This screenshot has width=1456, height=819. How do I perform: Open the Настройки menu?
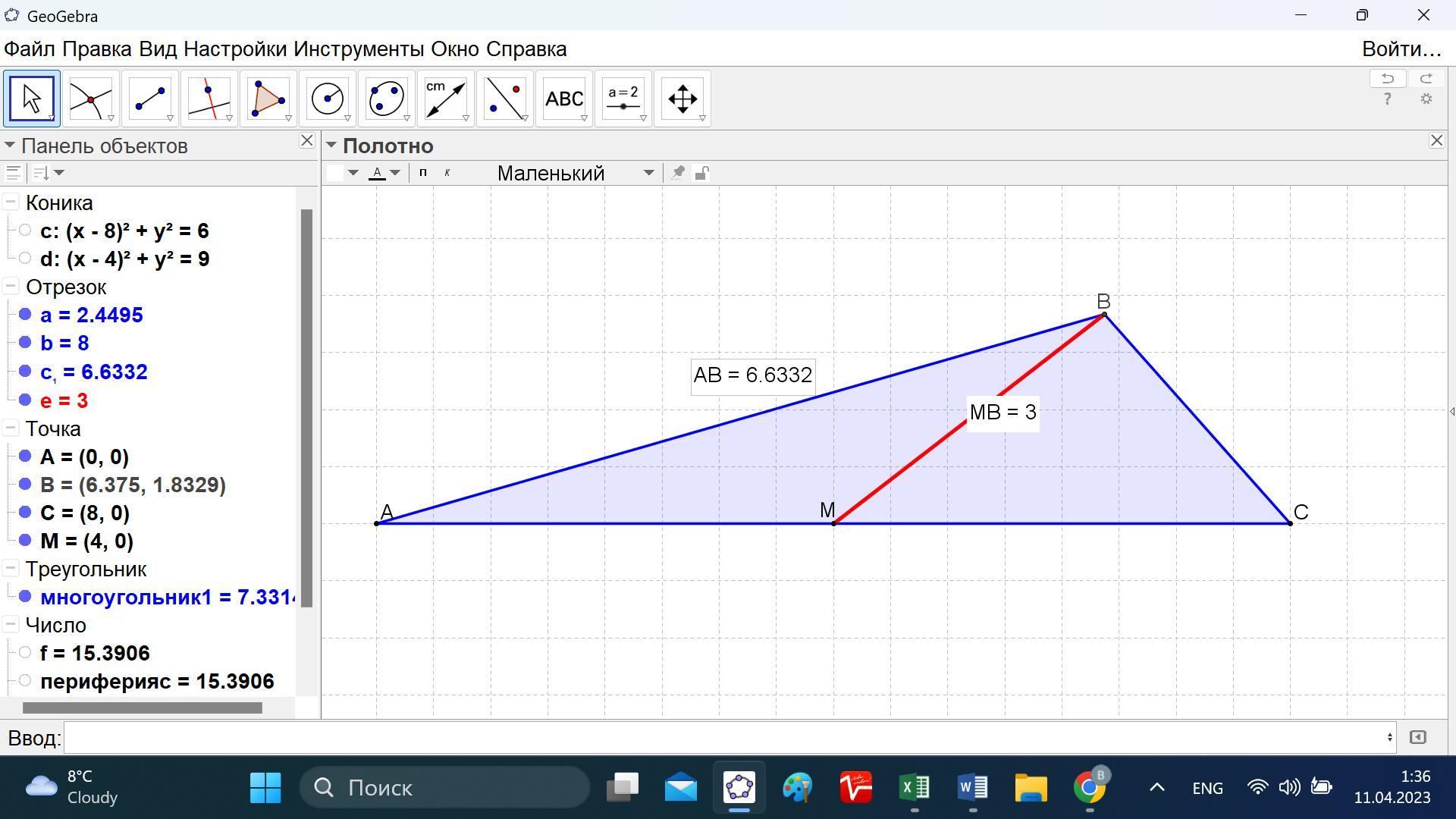click(234, 49)
